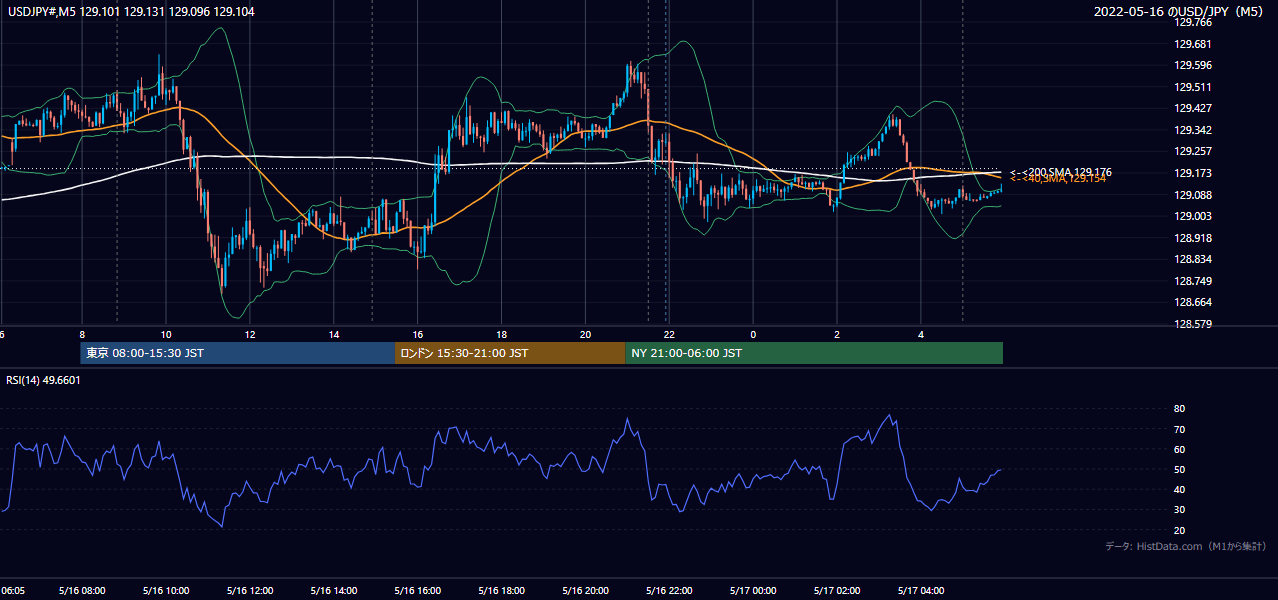
Task: Click hour 16 on the price chart time axis
Action: (418, 334)
